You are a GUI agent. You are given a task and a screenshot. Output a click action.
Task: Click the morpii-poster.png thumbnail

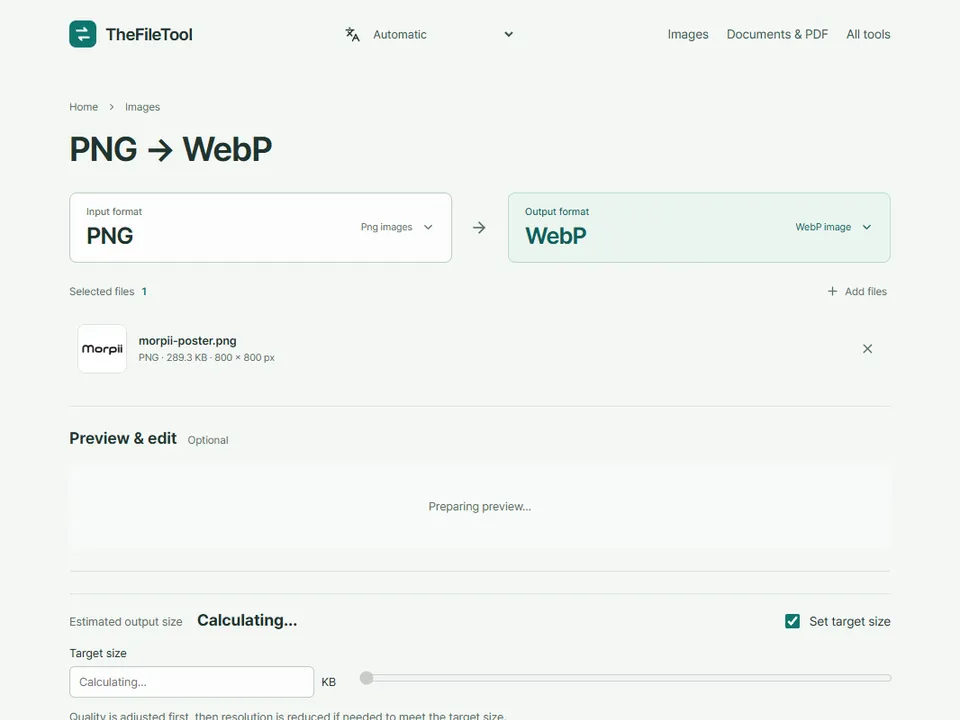pos(102,349)
